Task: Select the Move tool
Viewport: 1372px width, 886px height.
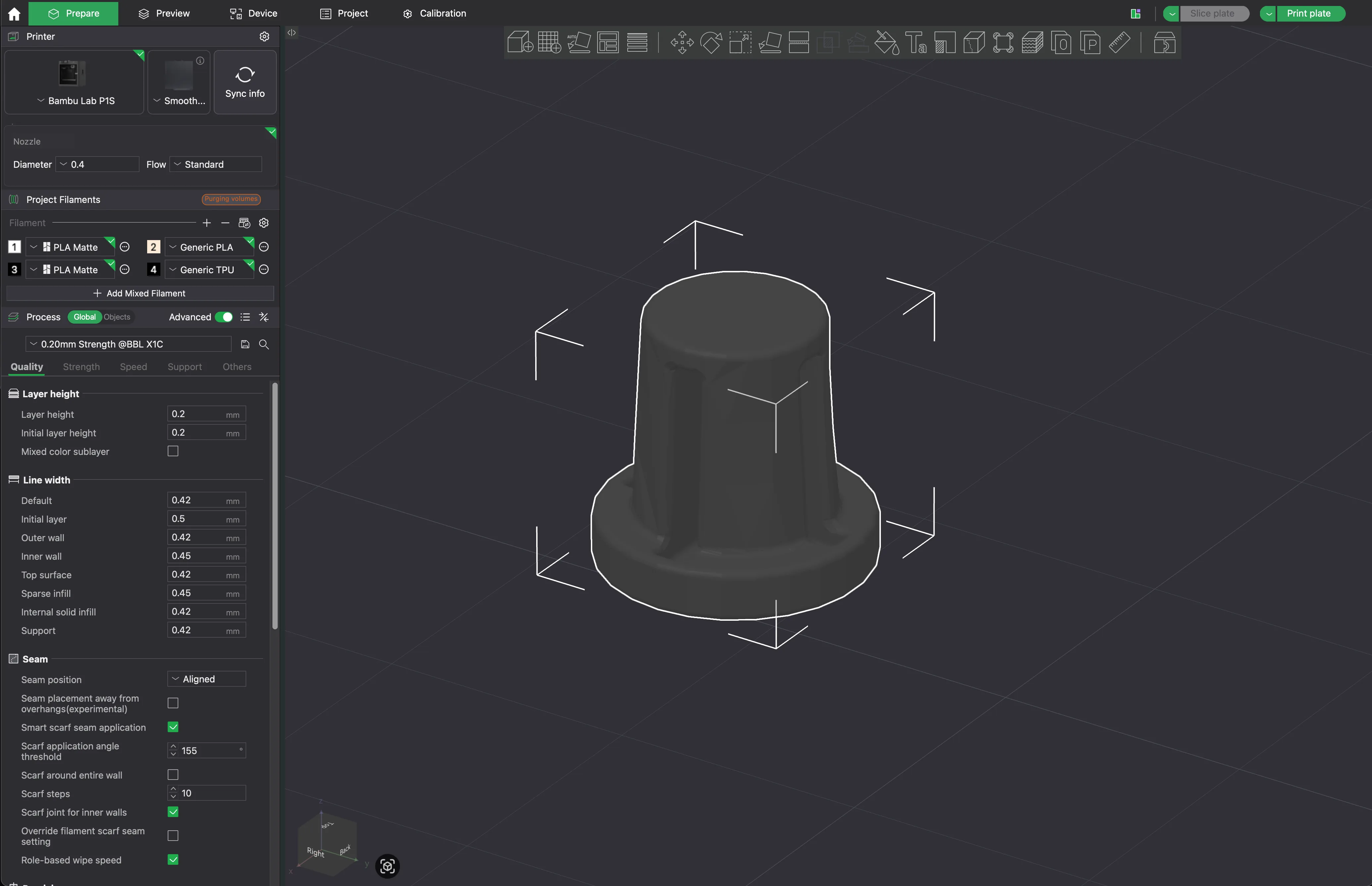Action: coord(682,42)
